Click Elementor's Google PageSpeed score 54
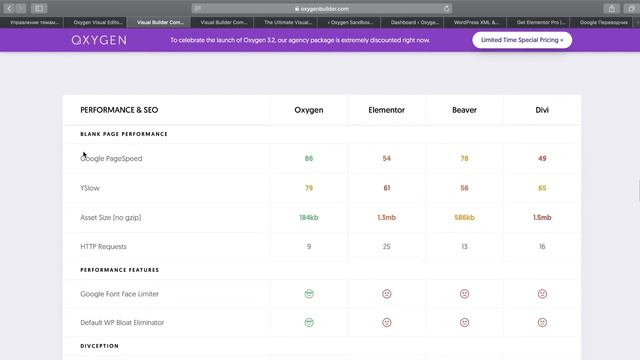640x360 pixels. (386, 158)
